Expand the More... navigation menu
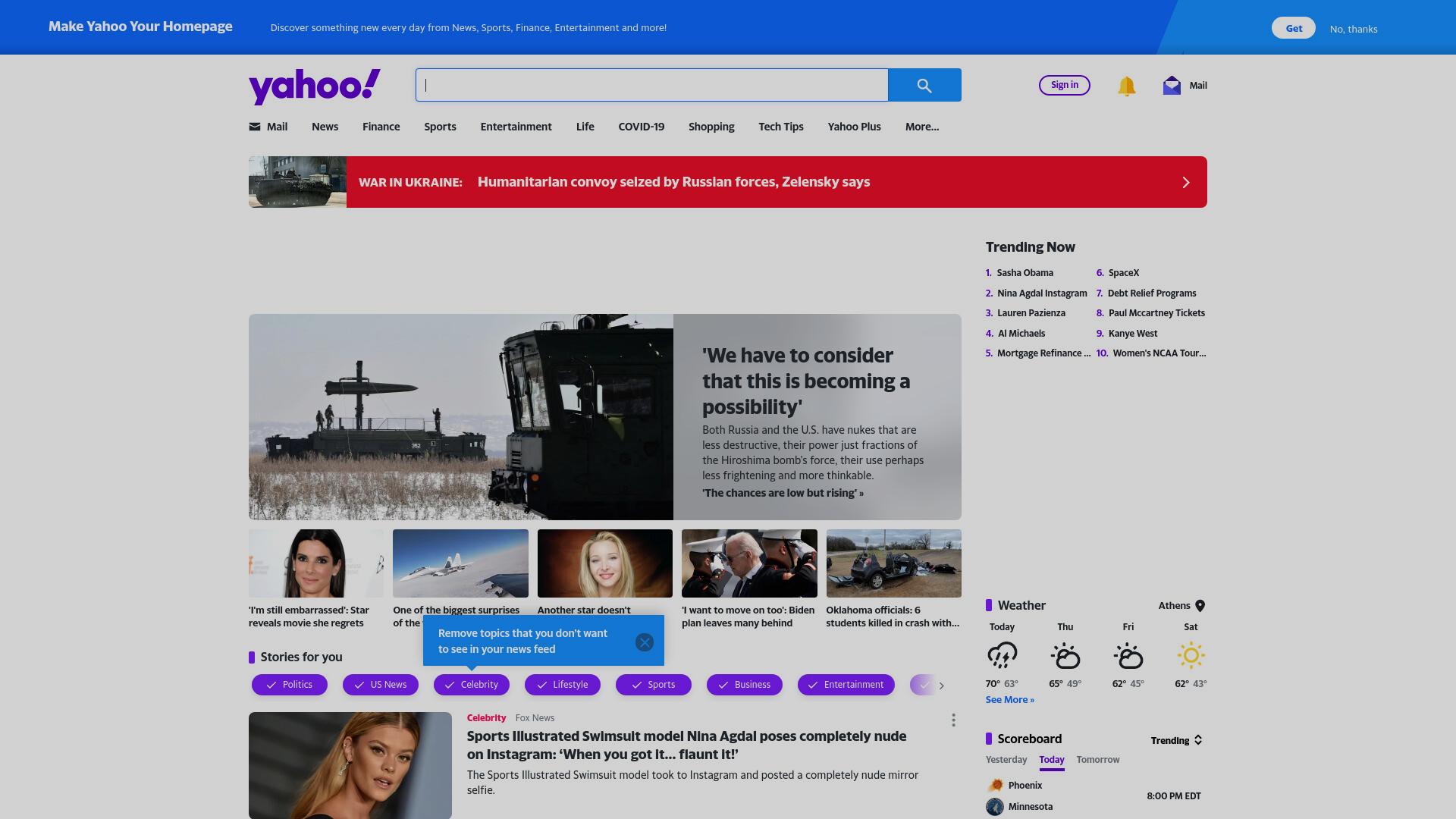The width and height of the screenshot is (1456, 819). (x=922, y=127)
